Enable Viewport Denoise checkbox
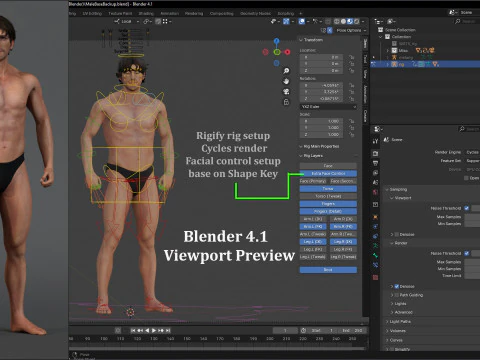Viewport: 480px width, 360px height. pyautogui.click(x=397, y=234)
